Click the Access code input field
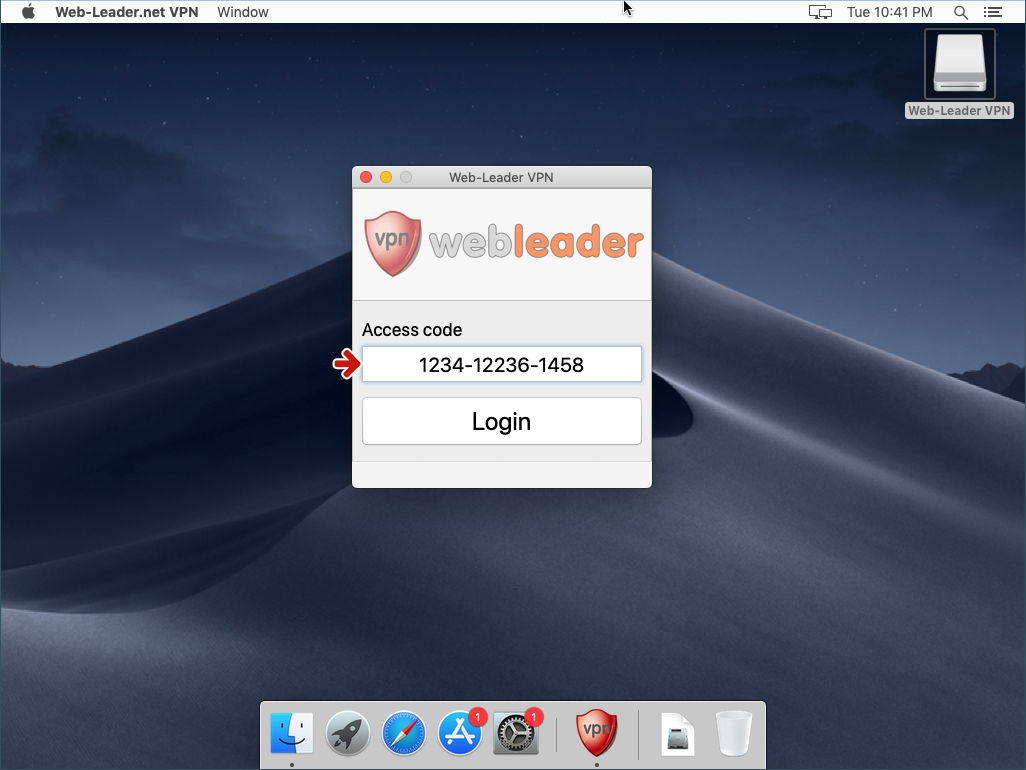Image resolution: width=1026 pixels, height=770 pixels. pyautogui.click(x=502, y=364)
